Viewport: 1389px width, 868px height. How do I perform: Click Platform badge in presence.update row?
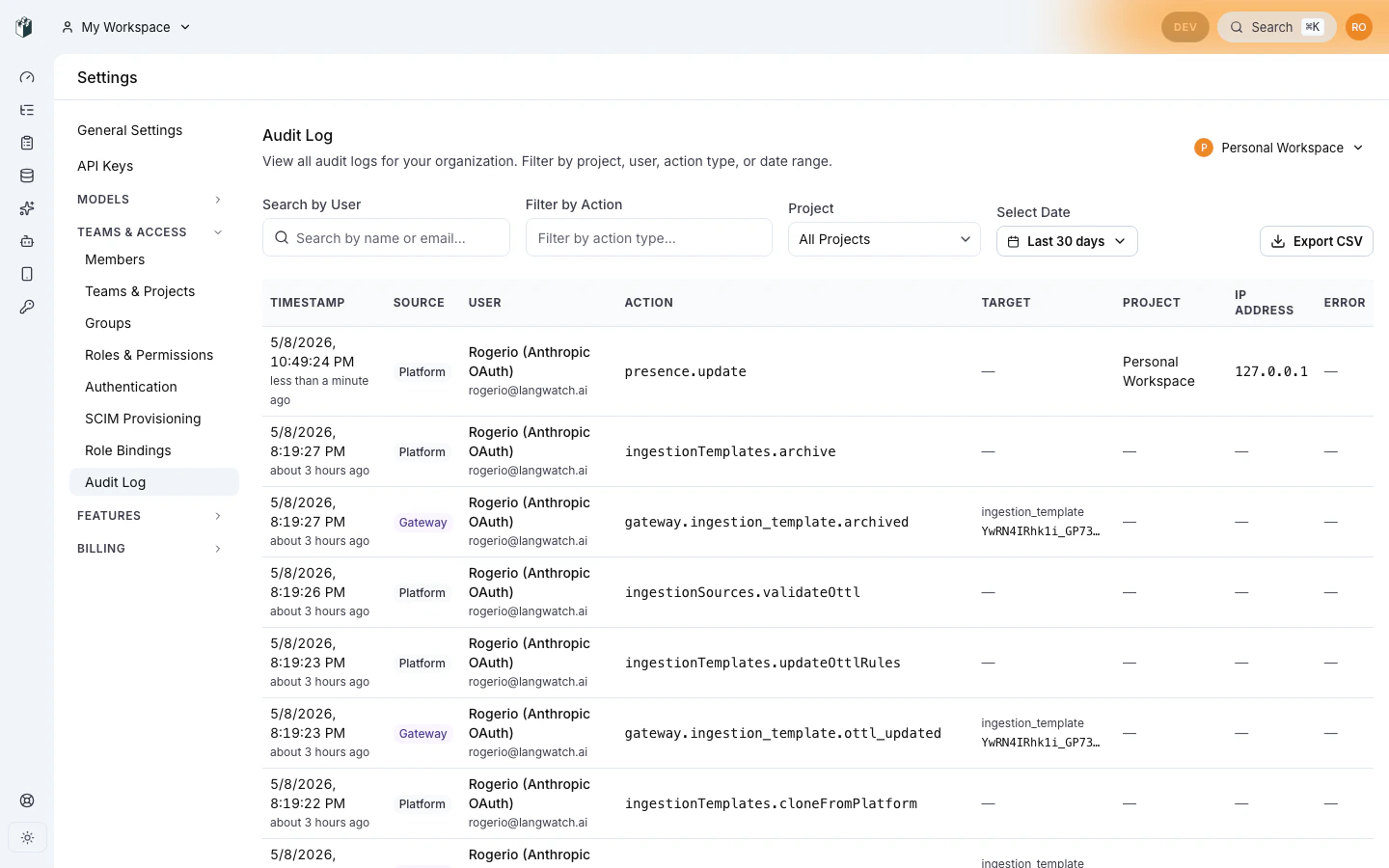422,372
